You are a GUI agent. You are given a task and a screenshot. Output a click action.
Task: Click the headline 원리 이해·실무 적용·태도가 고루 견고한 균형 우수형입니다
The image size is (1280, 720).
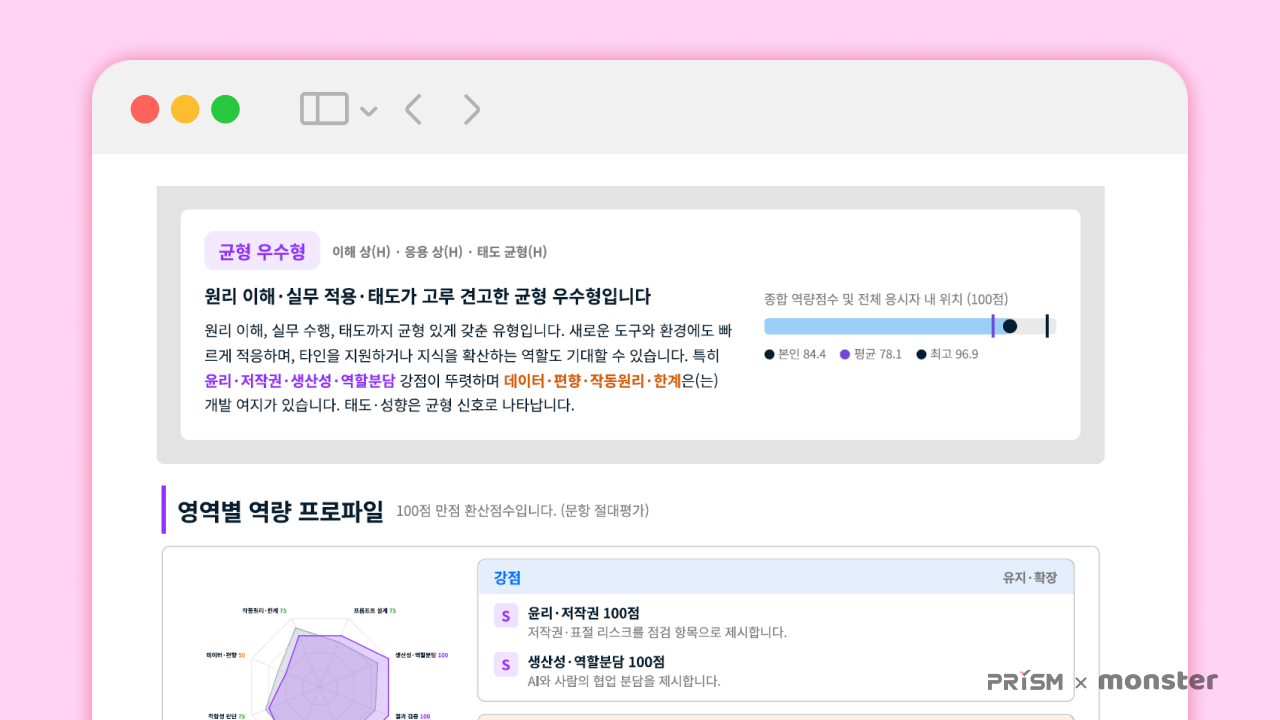click(428, 296)
